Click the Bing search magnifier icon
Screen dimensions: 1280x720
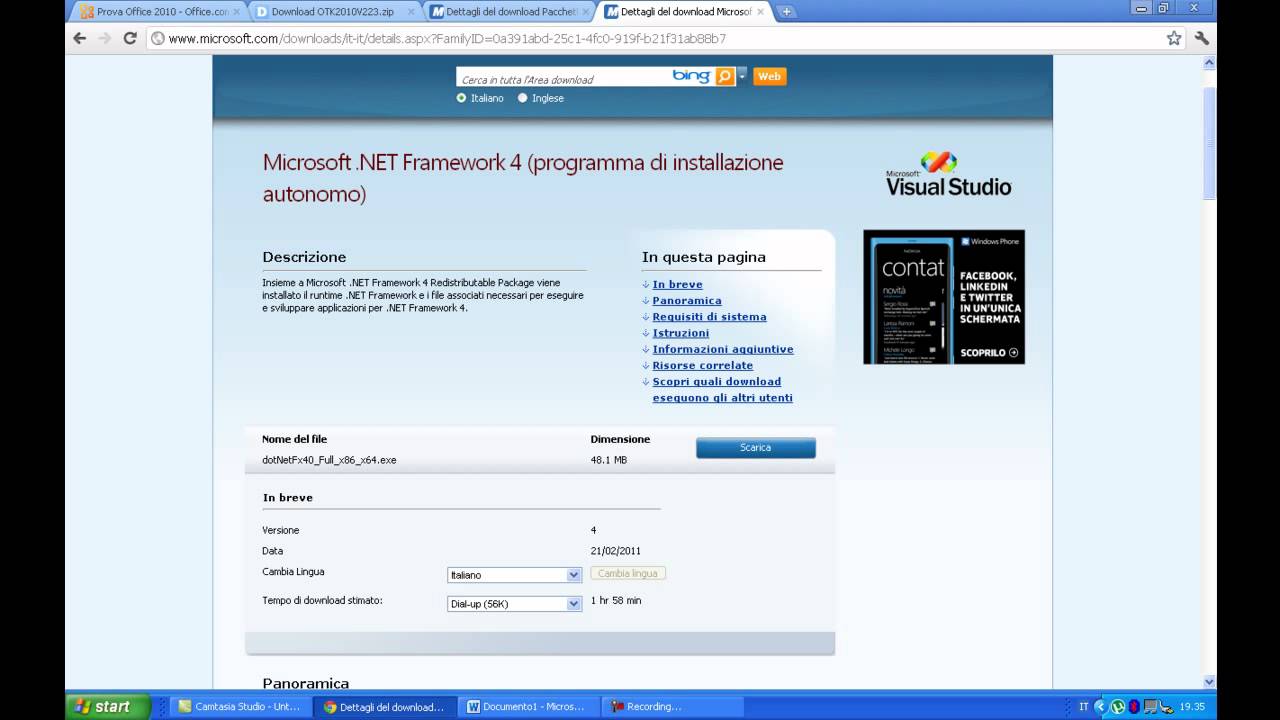point(725,76)
